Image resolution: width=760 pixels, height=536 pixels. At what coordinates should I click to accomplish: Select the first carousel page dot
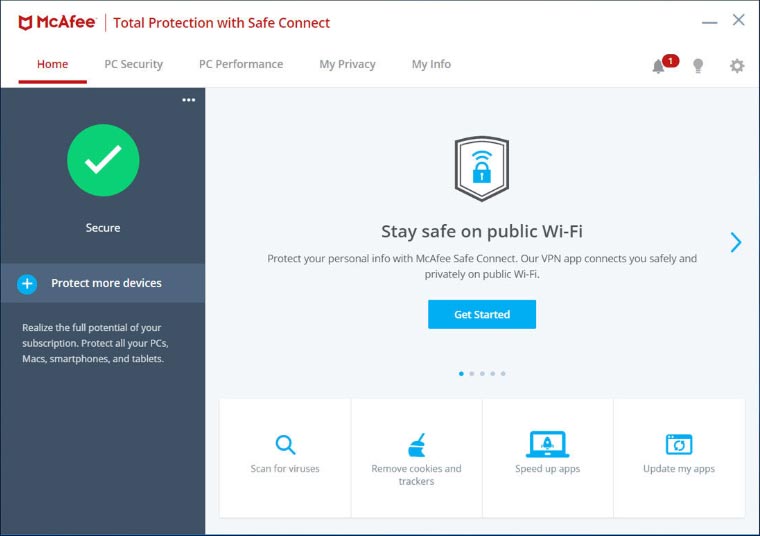tap(461, 374)
